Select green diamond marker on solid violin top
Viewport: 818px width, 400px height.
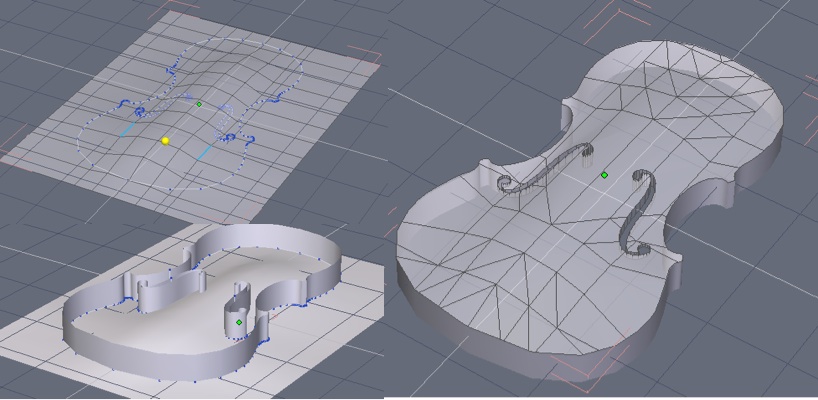pyautogui.click(x=604, y=175)
